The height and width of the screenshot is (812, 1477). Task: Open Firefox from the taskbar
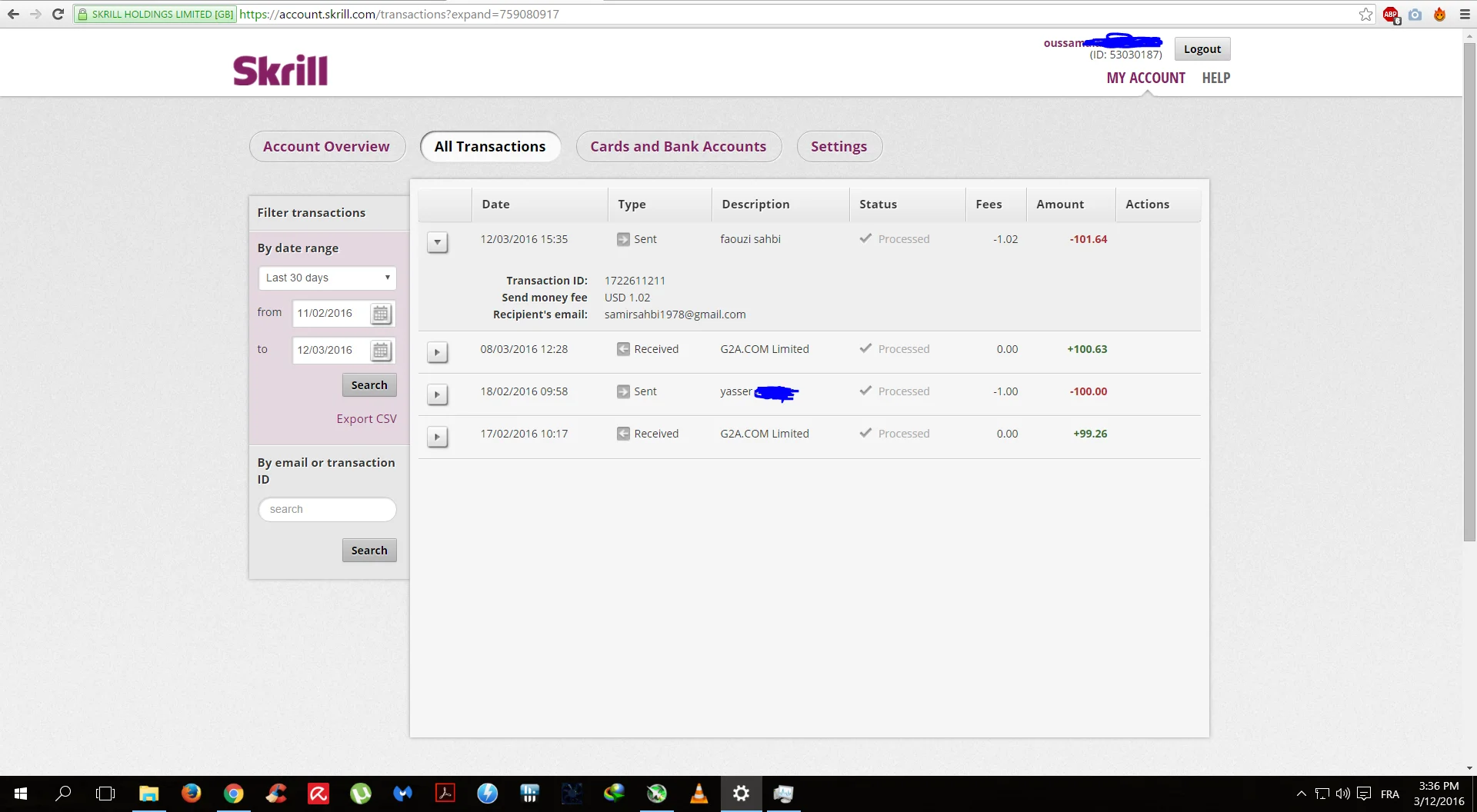191,793
